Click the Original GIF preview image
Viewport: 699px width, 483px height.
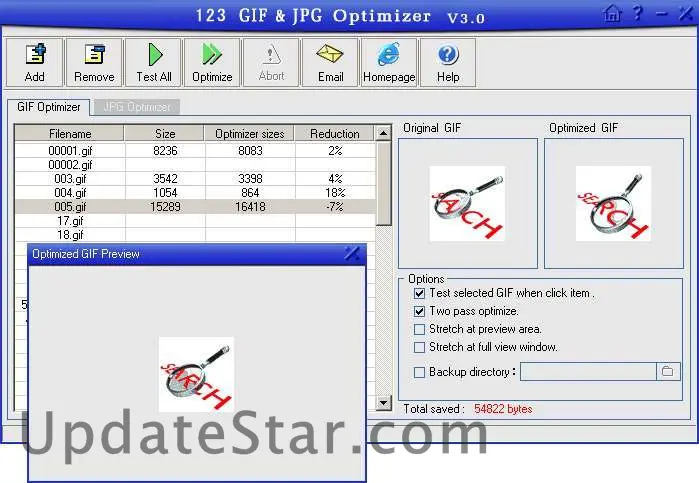[467, 204]
